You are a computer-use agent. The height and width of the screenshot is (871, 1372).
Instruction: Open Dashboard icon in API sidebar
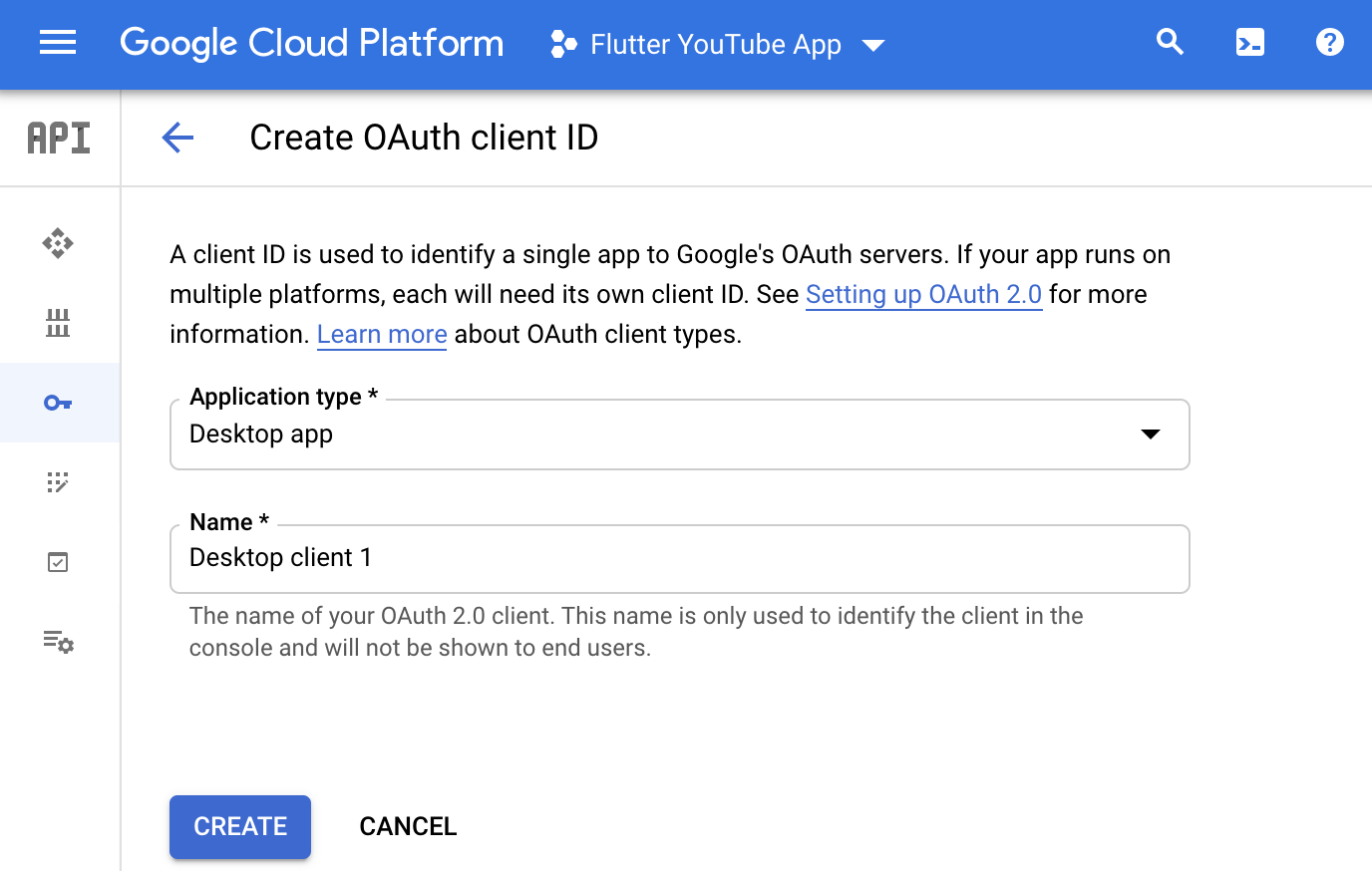(58, 243)
